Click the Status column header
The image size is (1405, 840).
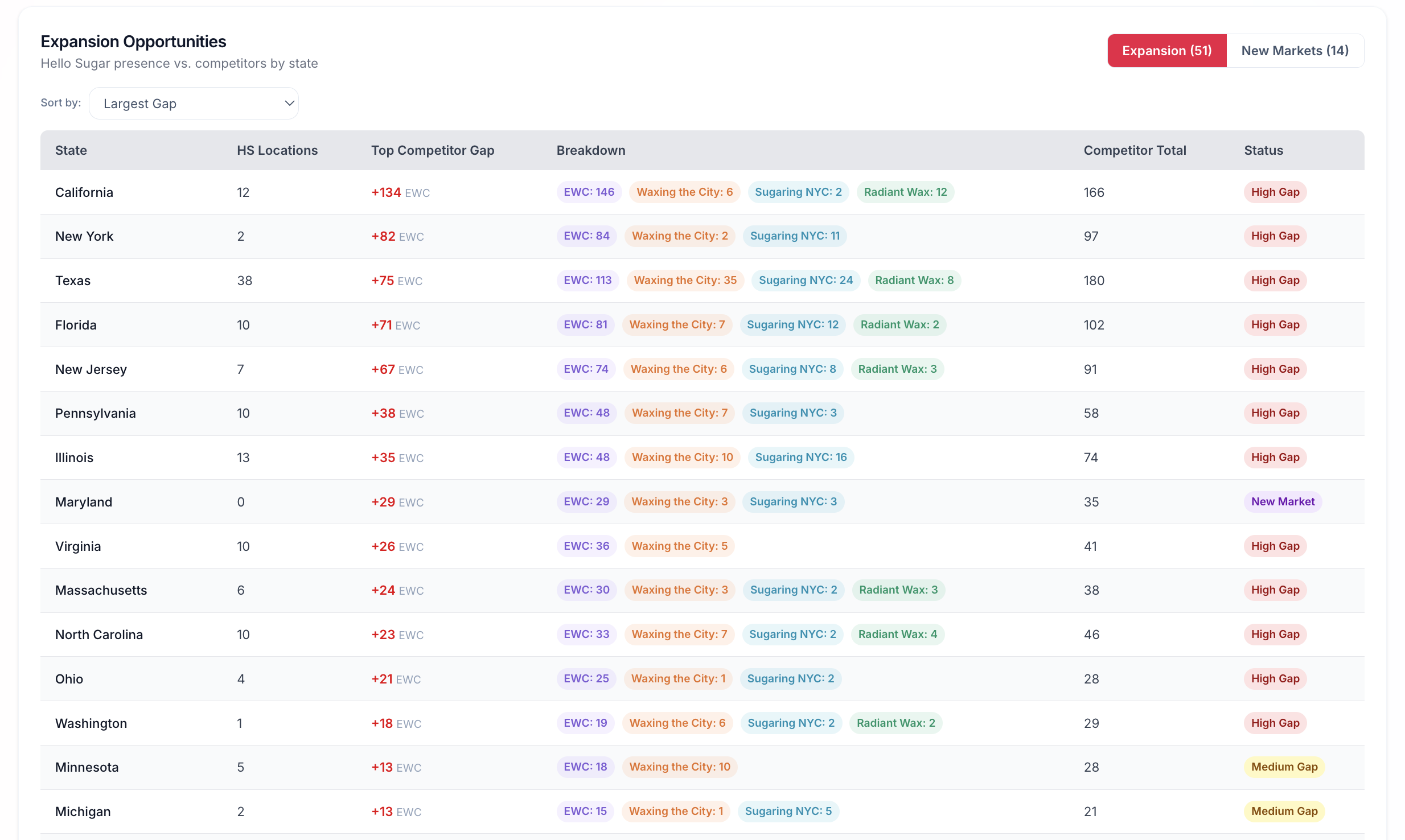tap(1263, 150)
